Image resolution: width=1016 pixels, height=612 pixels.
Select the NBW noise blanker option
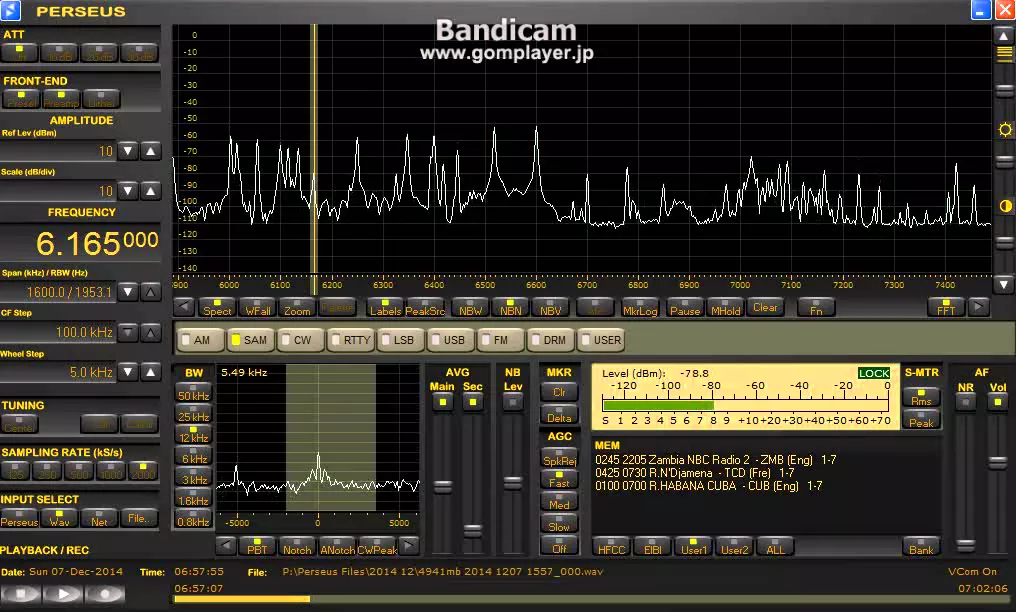470,308
